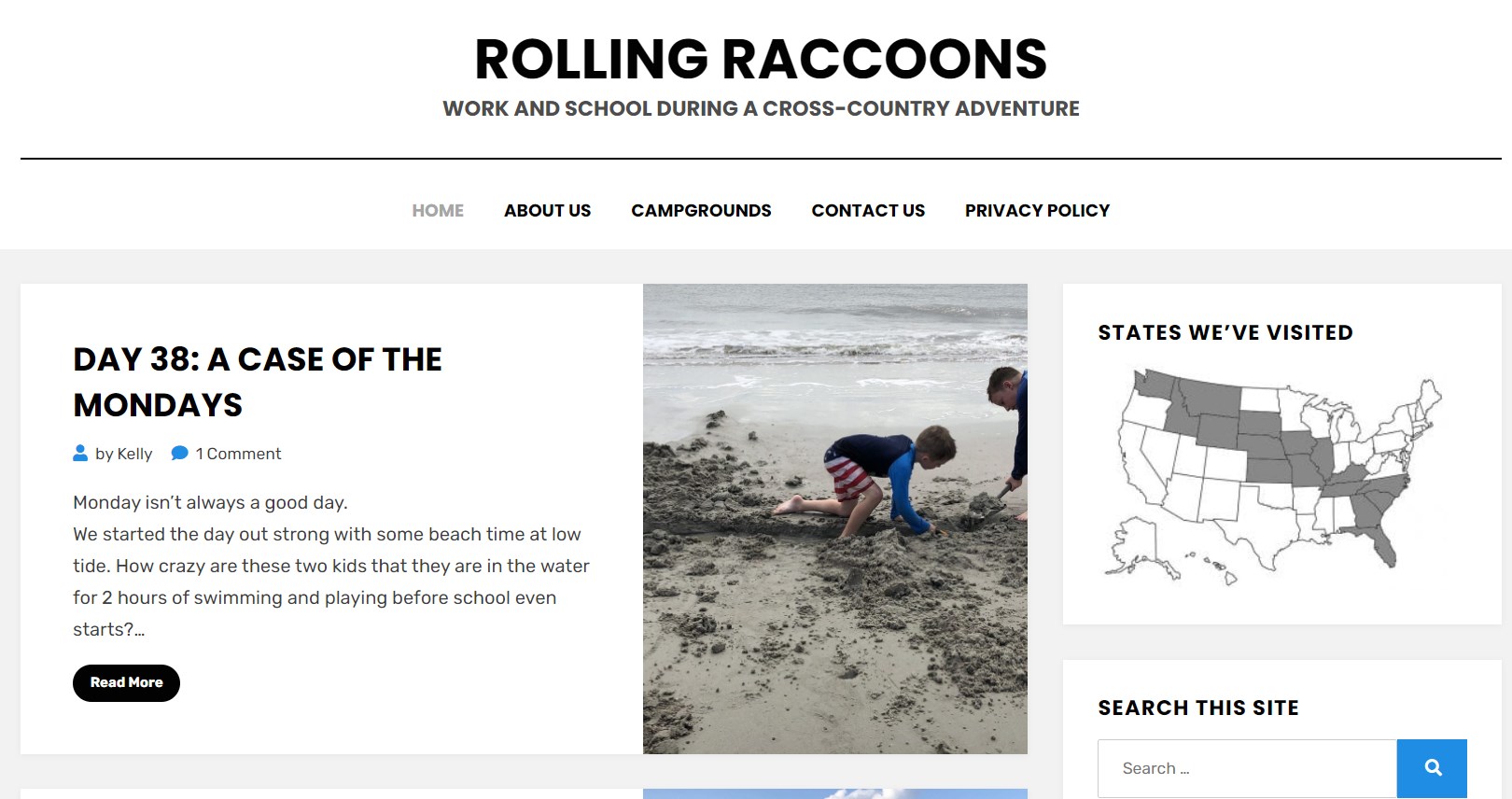This screenshot has width=1512, height=799.
Task: Focus the Search text field
Action: pos(1247,768)
